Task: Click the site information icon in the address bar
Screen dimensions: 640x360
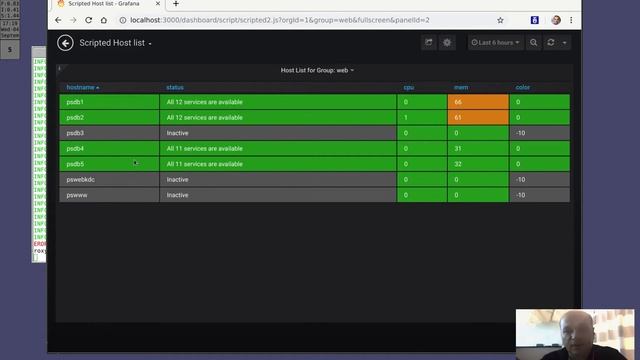Action: [122, 20]
